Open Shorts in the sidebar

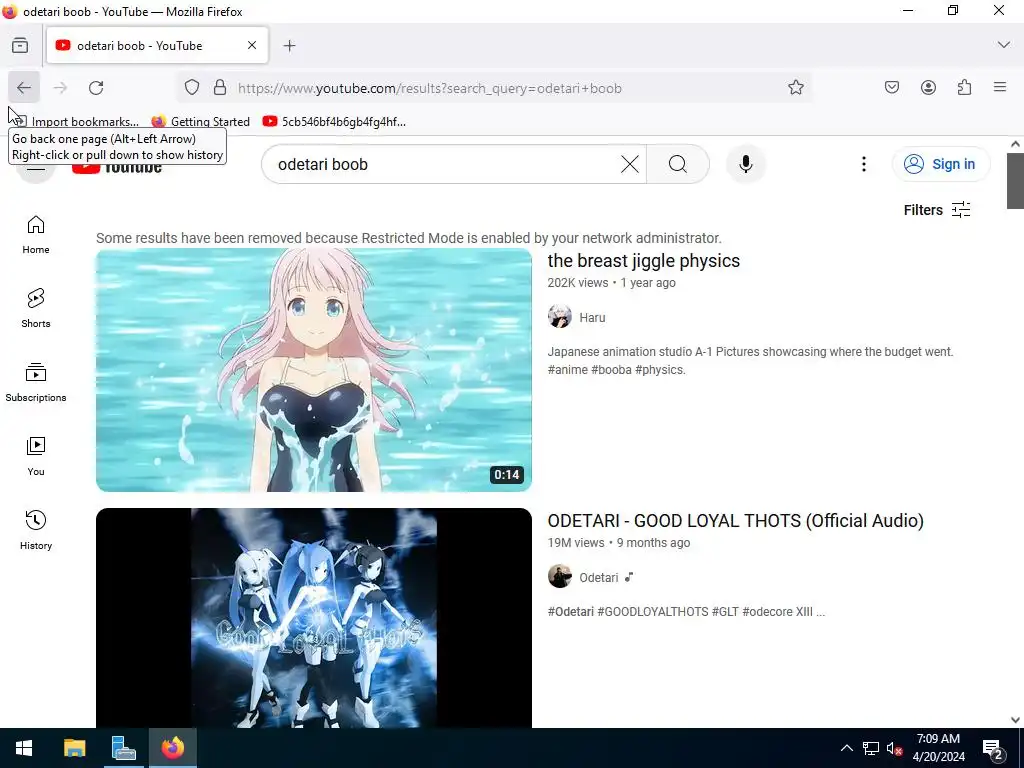(x=36, y=308)
